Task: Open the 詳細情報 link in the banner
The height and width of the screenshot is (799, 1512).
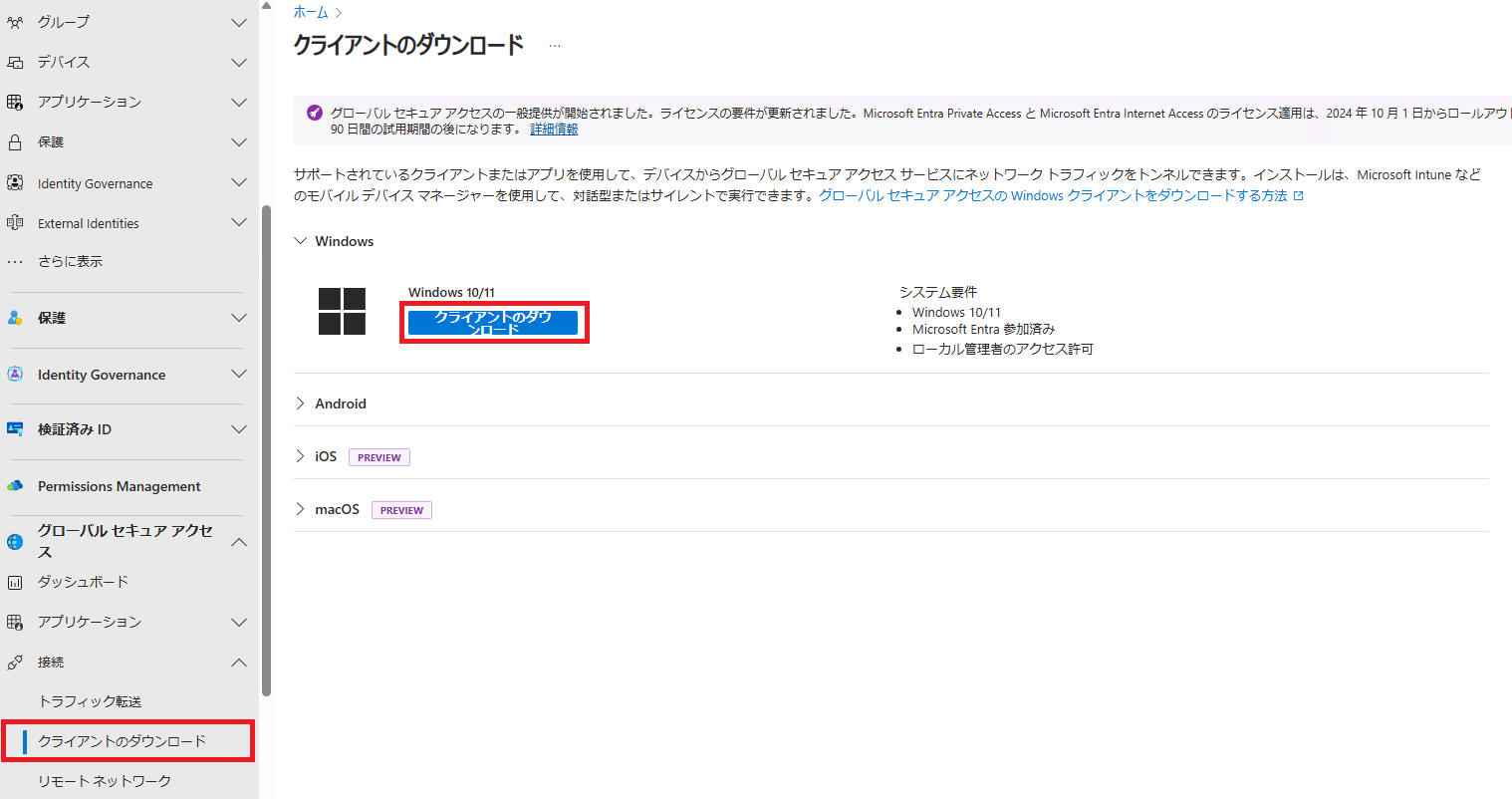Action: [x=554, y=130]
